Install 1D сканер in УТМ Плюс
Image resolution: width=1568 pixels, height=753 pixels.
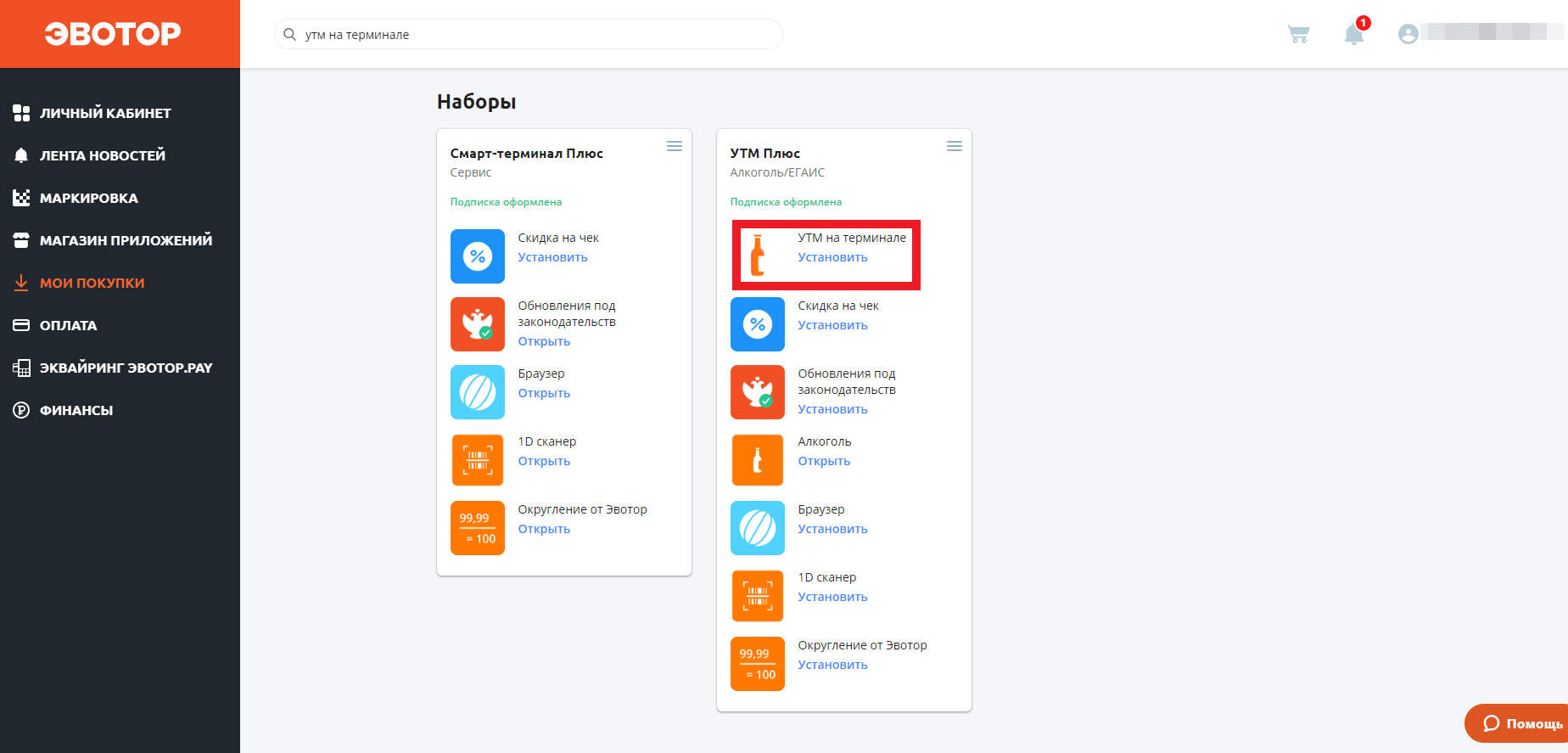pos(832,597)
